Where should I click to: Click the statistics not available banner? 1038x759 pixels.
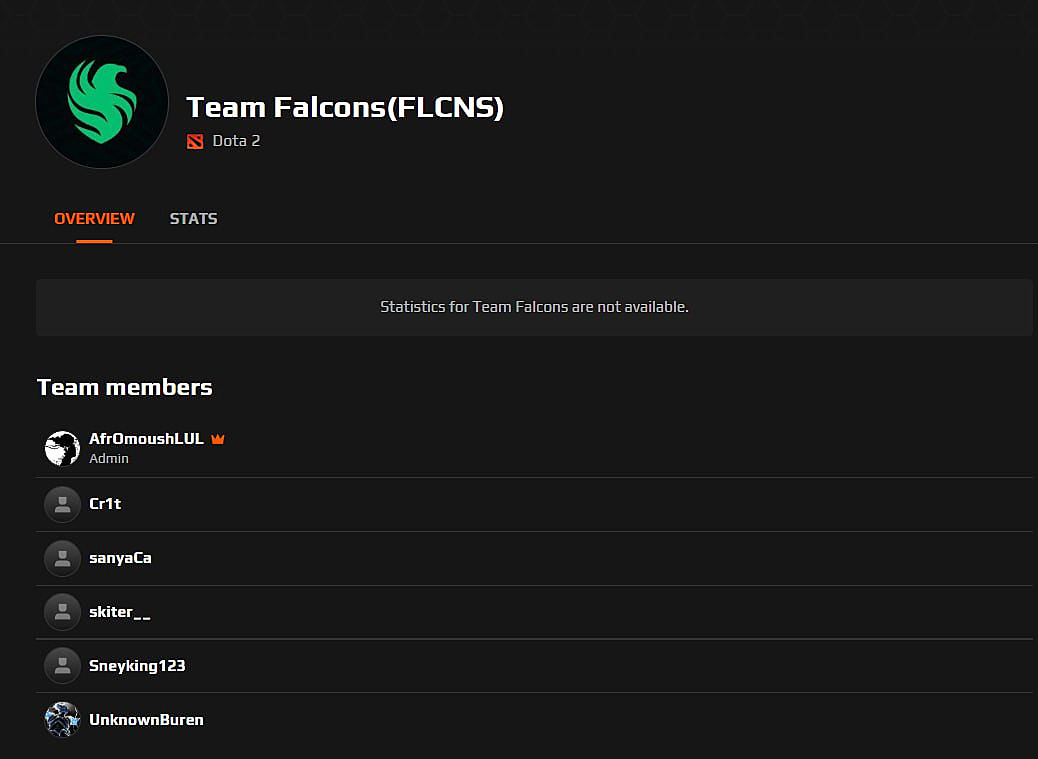534,307
